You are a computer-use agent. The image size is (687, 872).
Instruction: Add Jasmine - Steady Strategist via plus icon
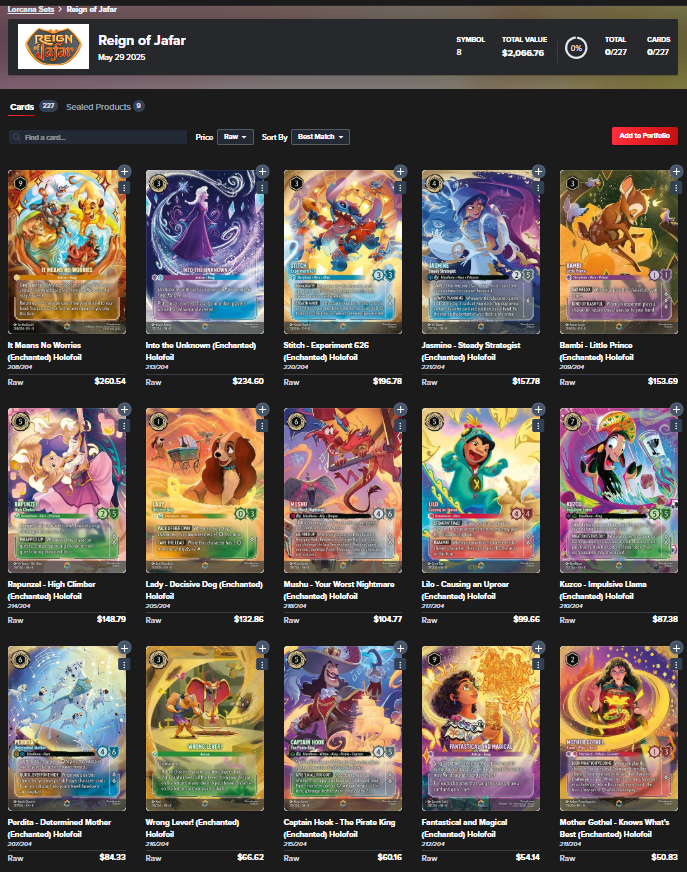coord(538,171)
